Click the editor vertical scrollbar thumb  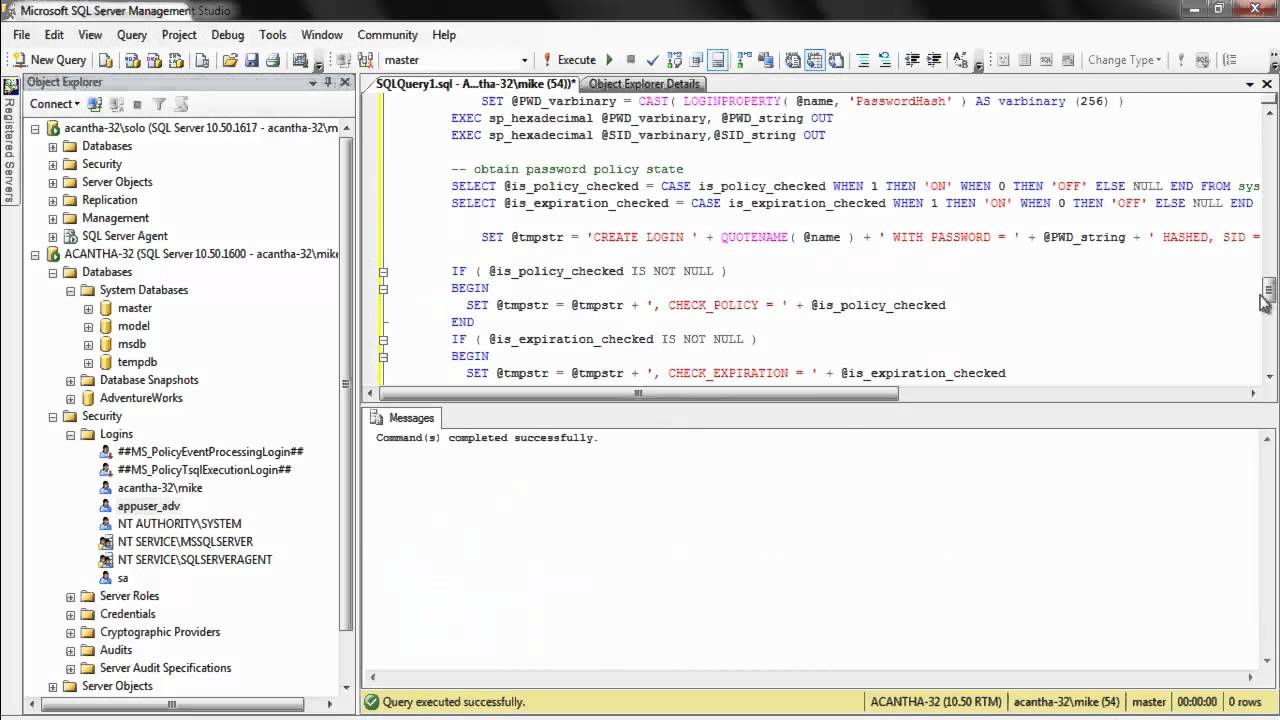[1268, 289]
